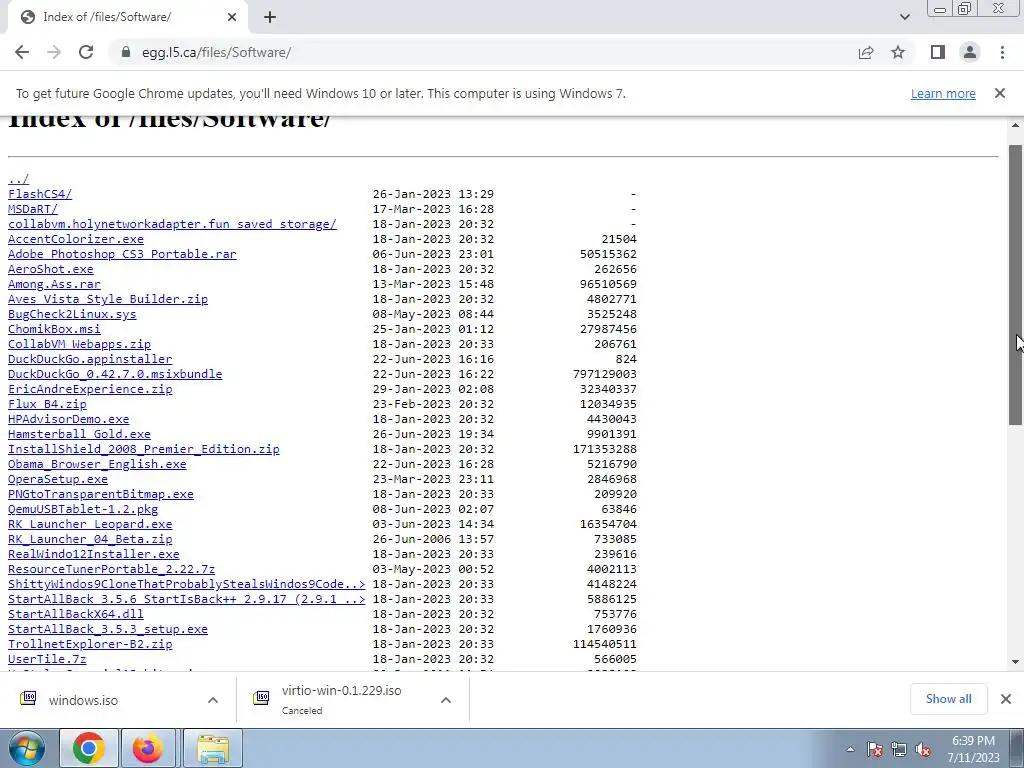Open the Chrome profile menu

click(970, 52)
